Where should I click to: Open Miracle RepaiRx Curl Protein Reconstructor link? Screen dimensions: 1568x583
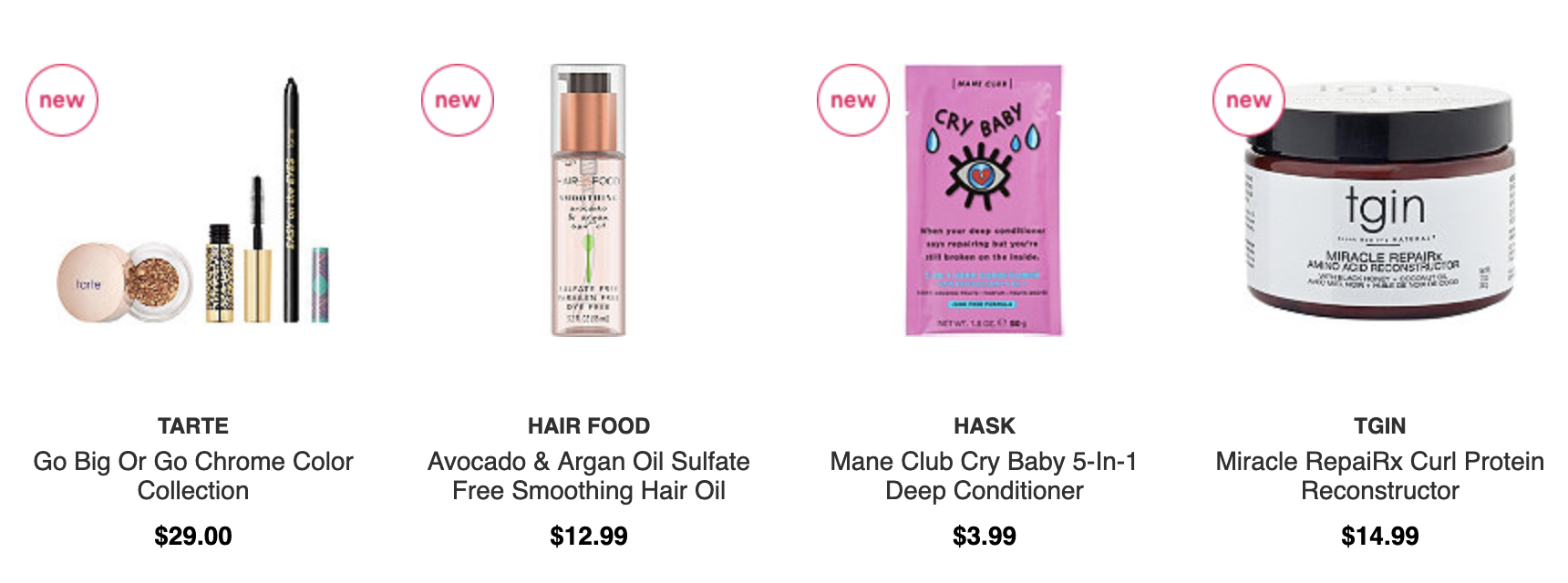[1380, 476]
